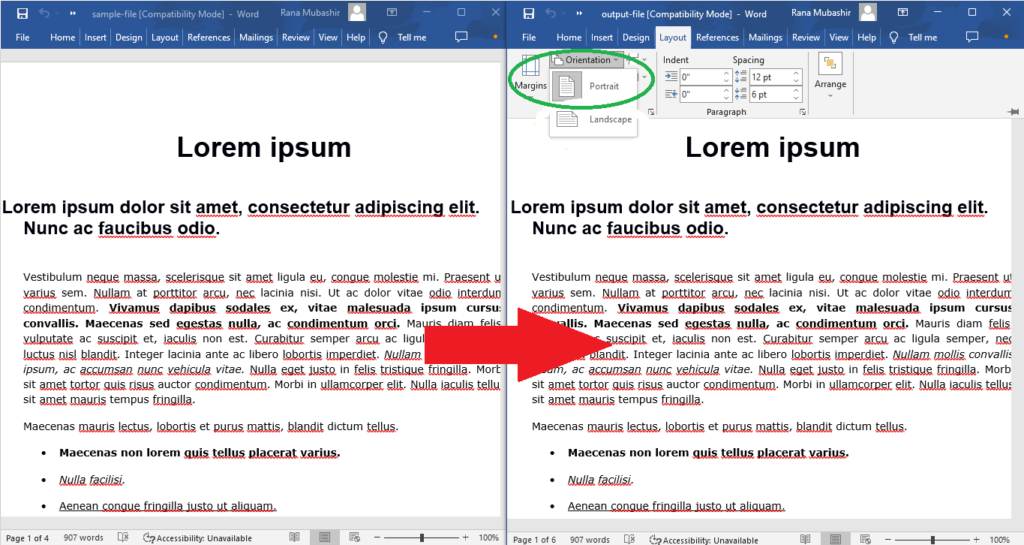
Task: Open Comments icon in the output-file window
Action: tap(968, 37)
